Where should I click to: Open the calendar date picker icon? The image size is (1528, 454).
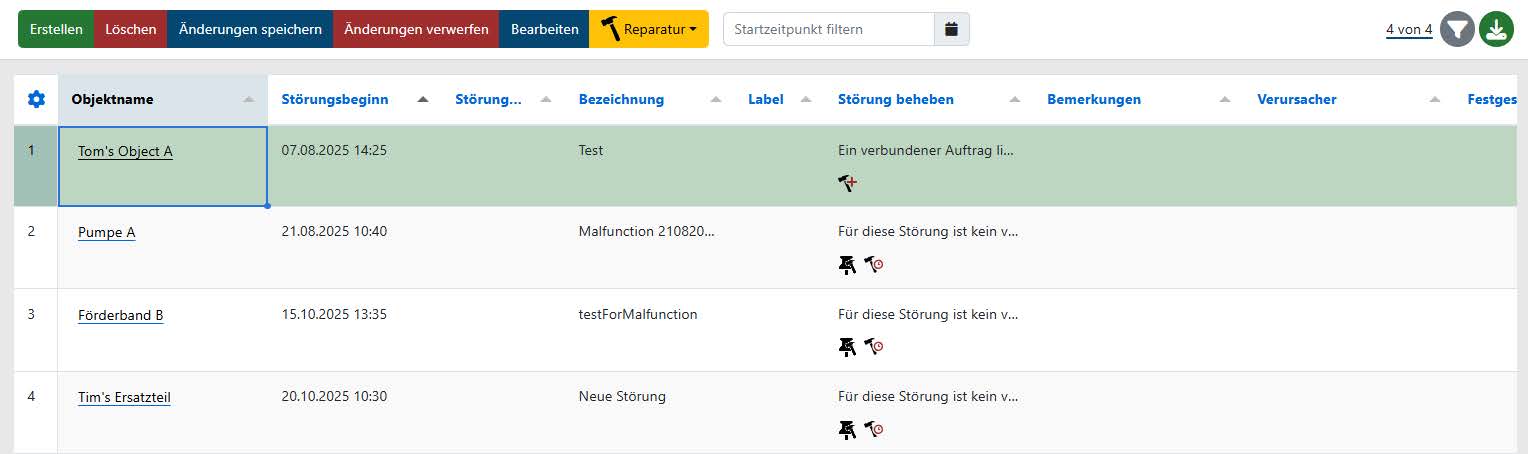point(952,29)
